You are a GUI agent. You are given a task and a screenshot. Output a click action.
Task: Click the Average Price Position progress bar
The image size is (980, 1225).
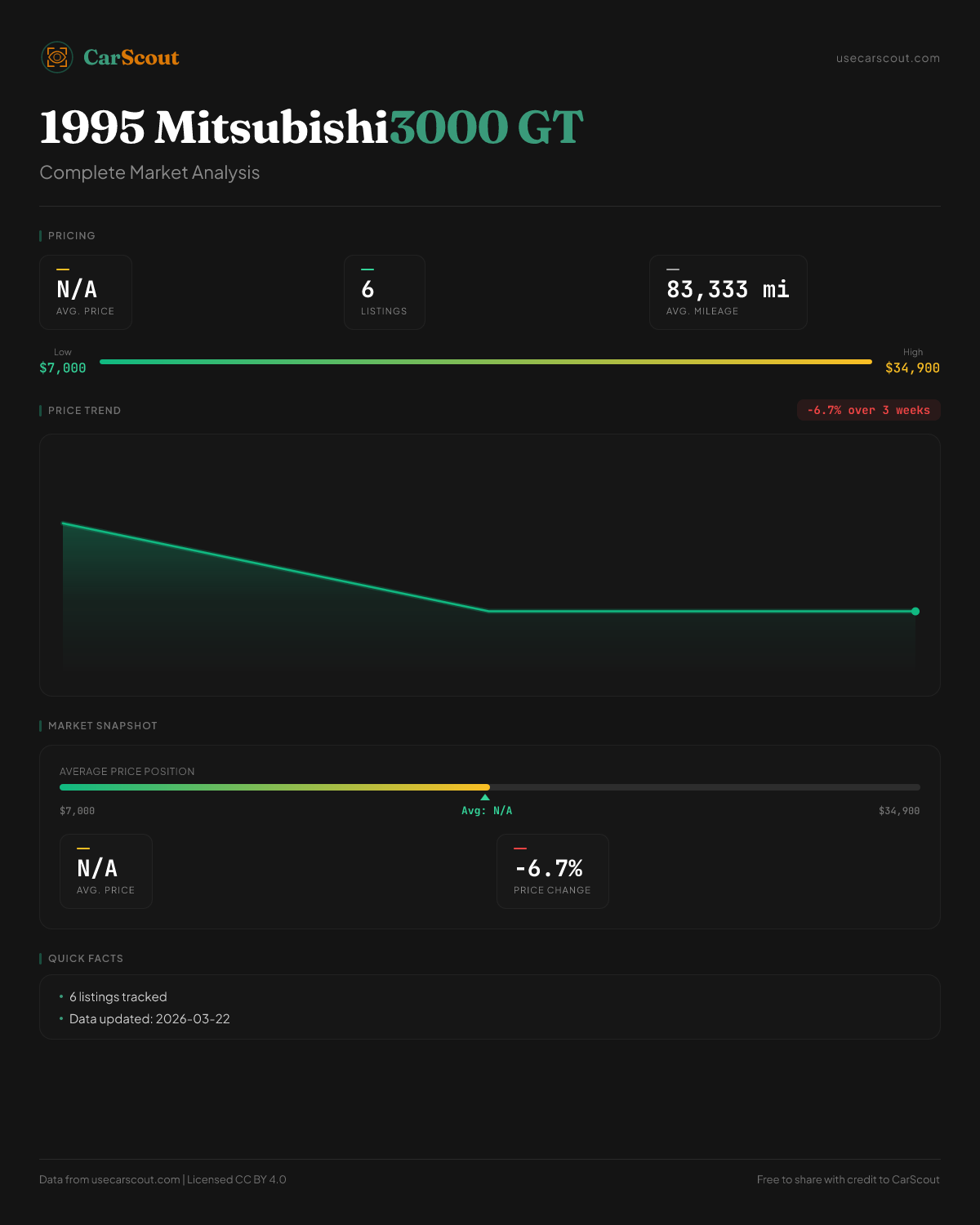pyautogui.click(x=490, y=787)
